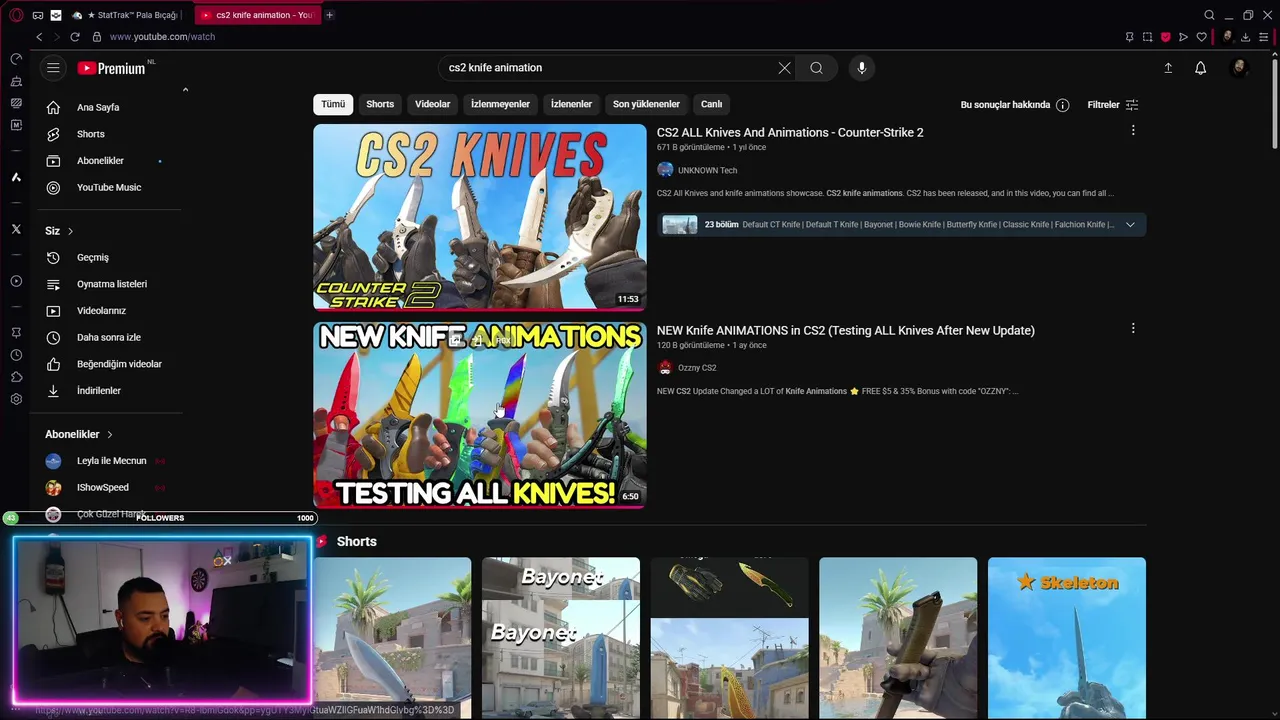This screenshot has width=1280, height=720.
Task: Open More options for CS2 ALL Knives video
Action: [1133, 131]
